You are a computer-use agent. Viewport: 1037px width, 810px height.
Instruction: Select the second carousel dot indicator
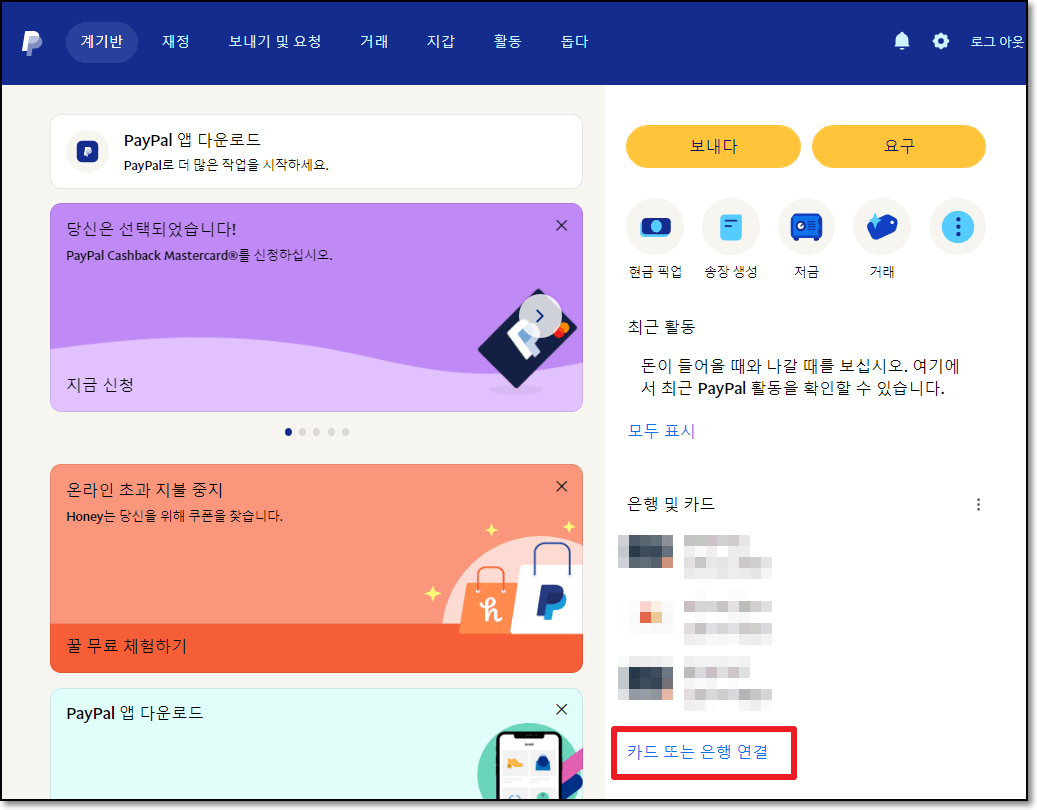302,432
